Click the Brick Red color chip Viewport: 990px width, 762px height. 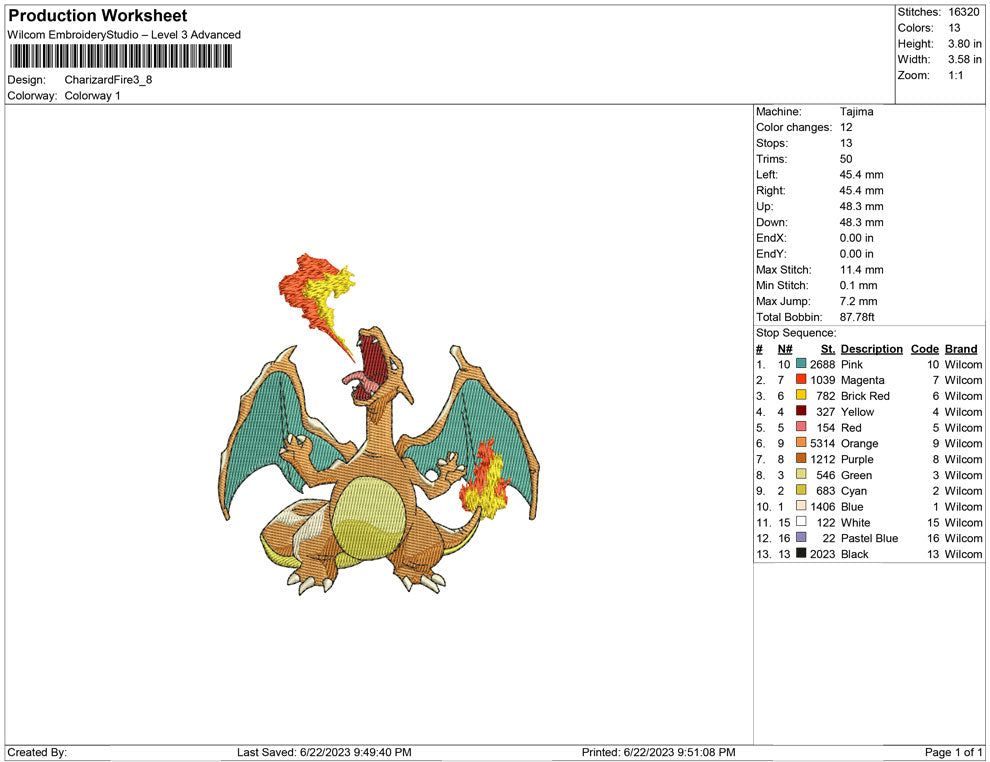click(801, 396)
